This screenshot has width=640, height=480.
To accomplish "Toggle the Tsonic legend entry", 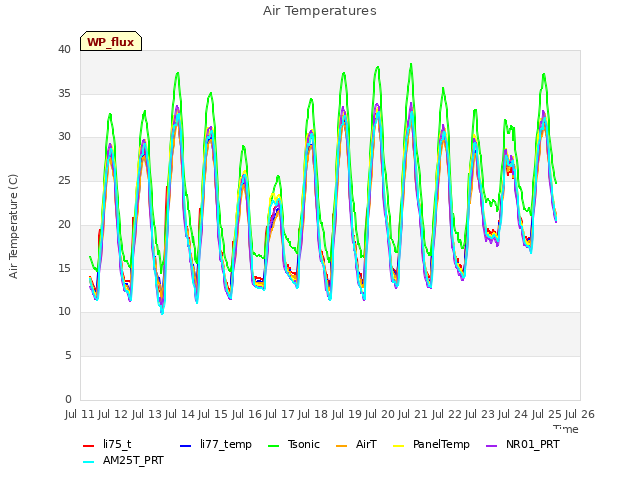I will (294, 444).
